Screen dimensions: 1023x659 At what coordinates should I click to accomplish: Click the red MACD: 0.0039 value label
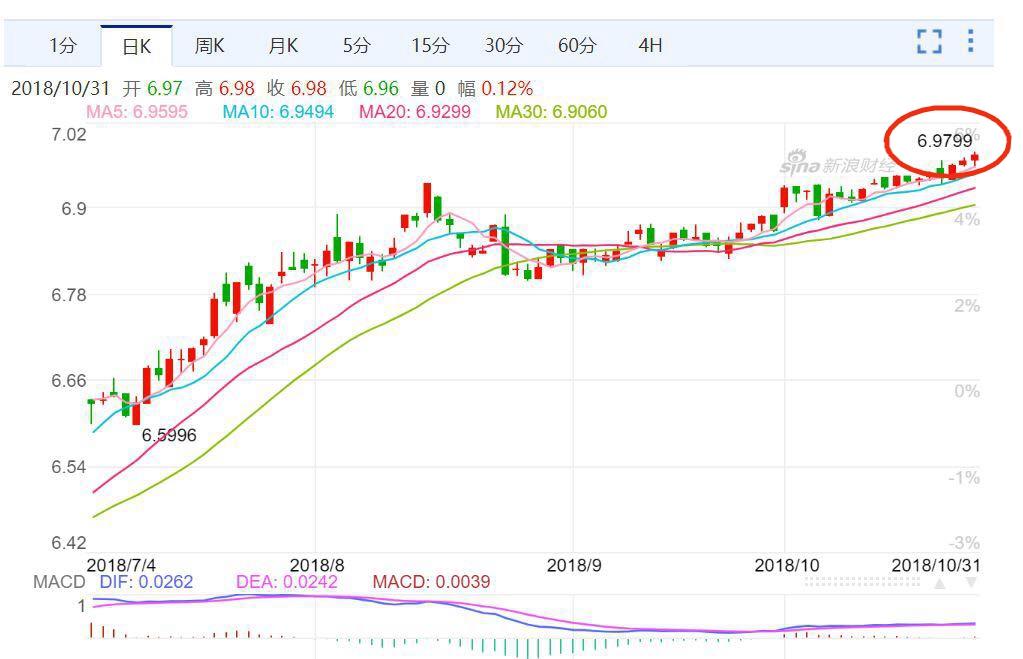[x=431, y=582]
